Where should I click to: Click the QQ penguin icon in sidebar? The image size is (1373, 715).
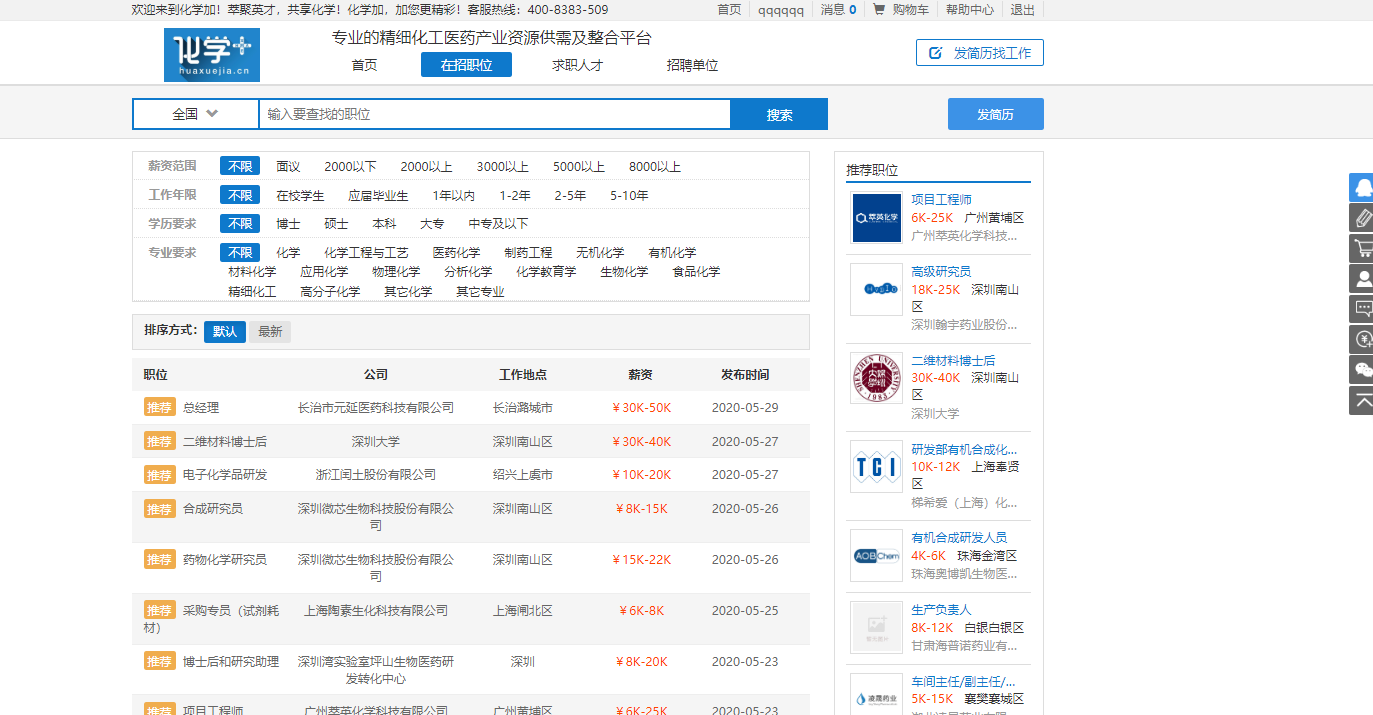1362,187
